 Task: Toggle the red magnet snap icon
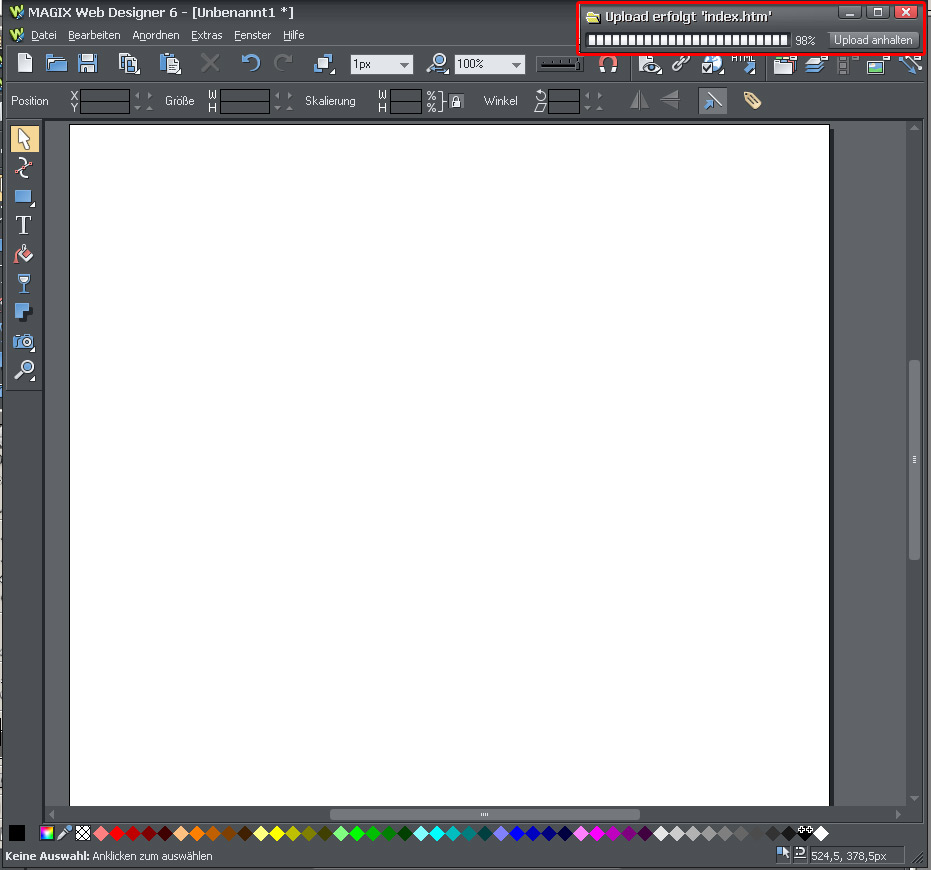608,64
